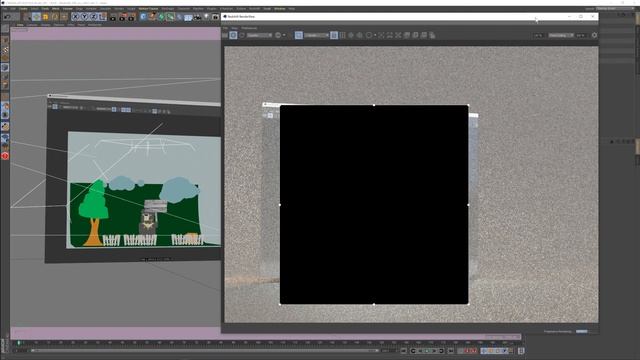
Task: Click the RenderView start render button
Action: tap(225, 36)
